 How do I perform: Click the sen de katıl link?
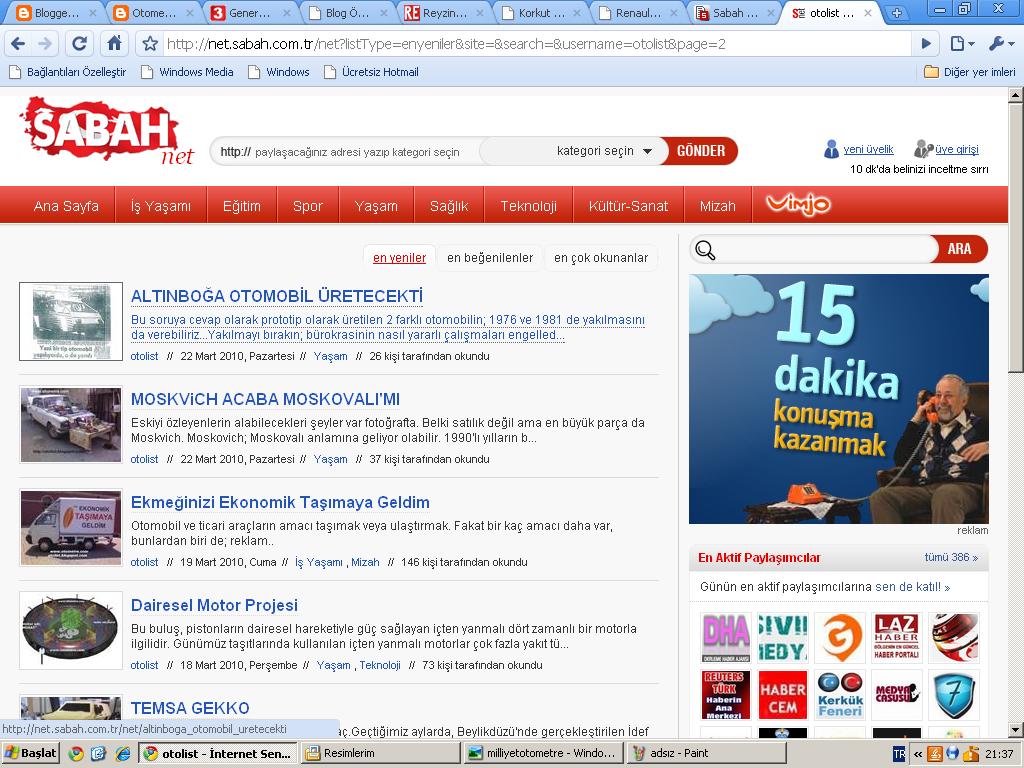(x=912, y=586)
